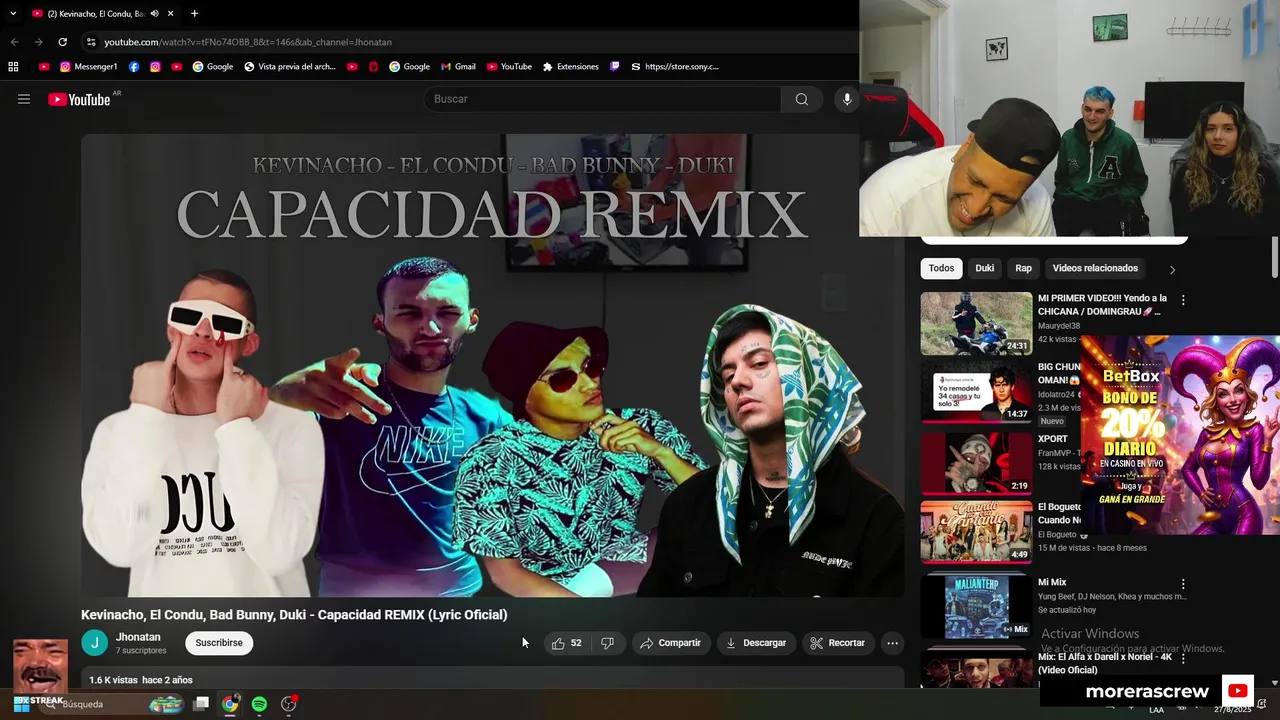Open the Windows Start button
The image size is (1280, 720).
coord(20,704)
